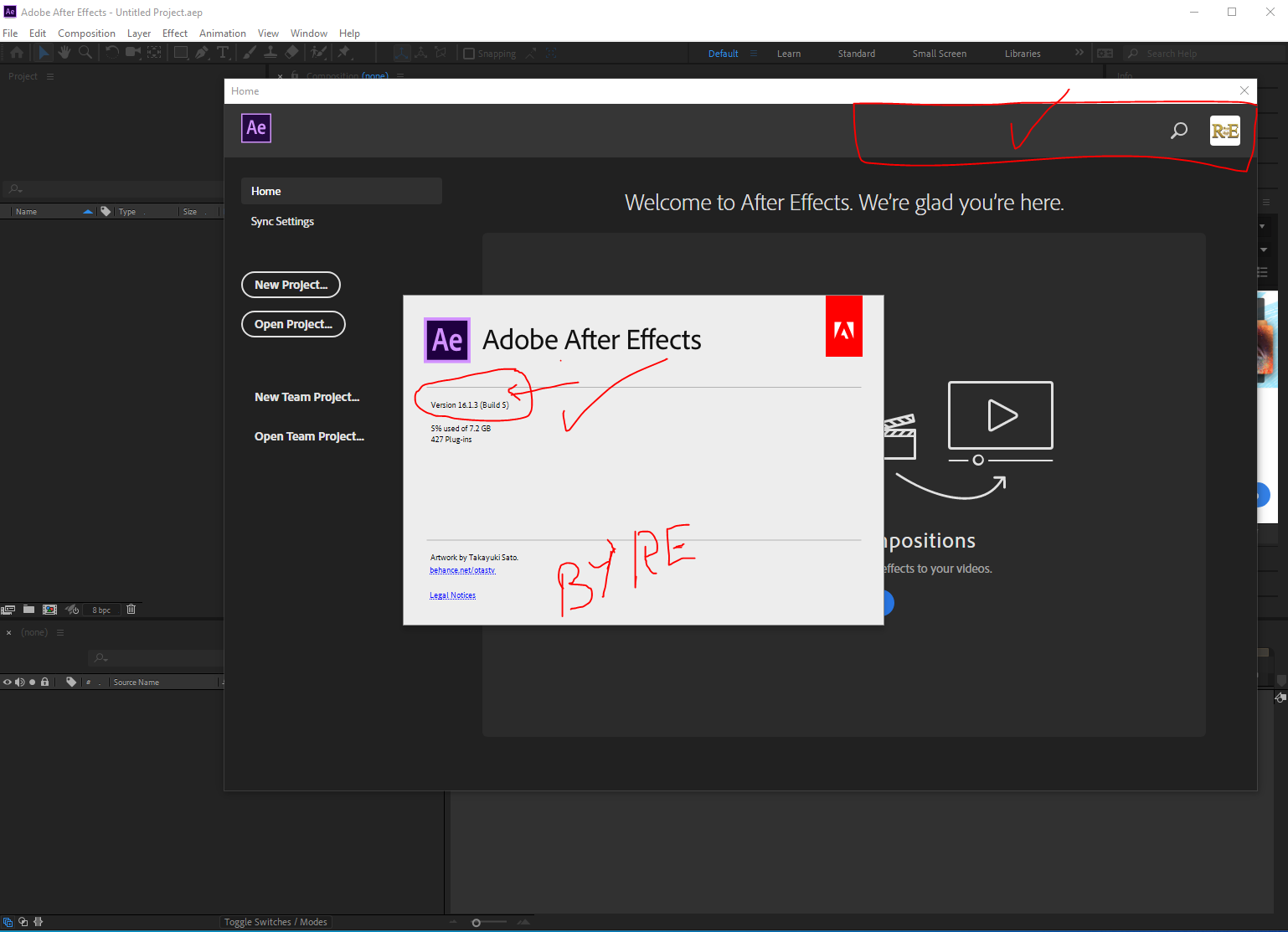
Task: Toggle the video eye column in timeline
Action: click(x=7, y=682)
